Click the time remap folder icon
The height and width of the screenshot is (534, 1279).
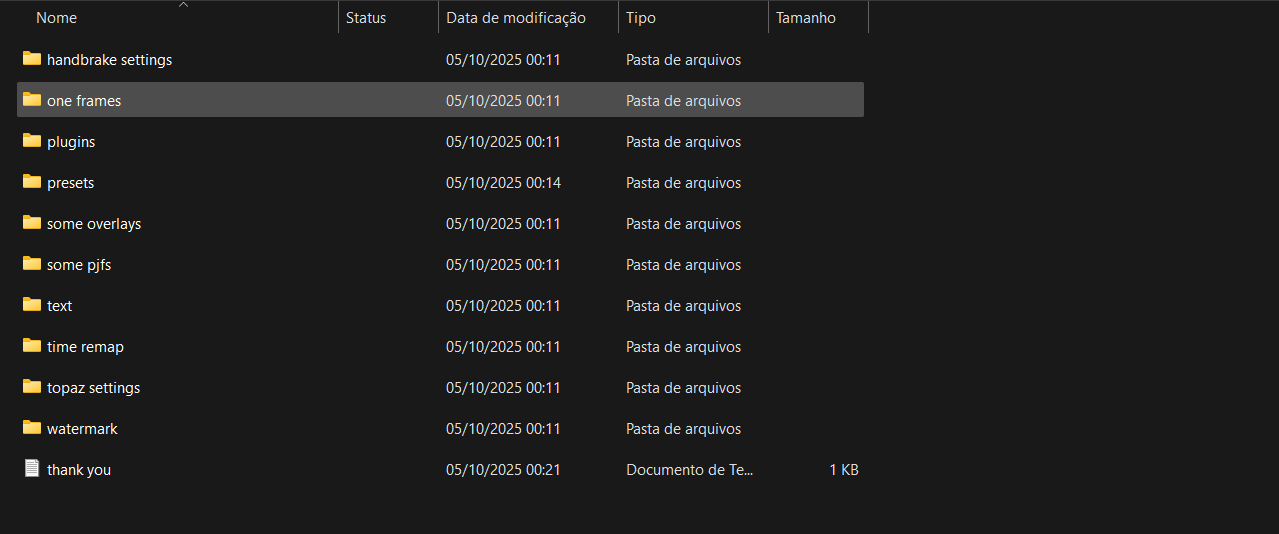coord(32,346)
